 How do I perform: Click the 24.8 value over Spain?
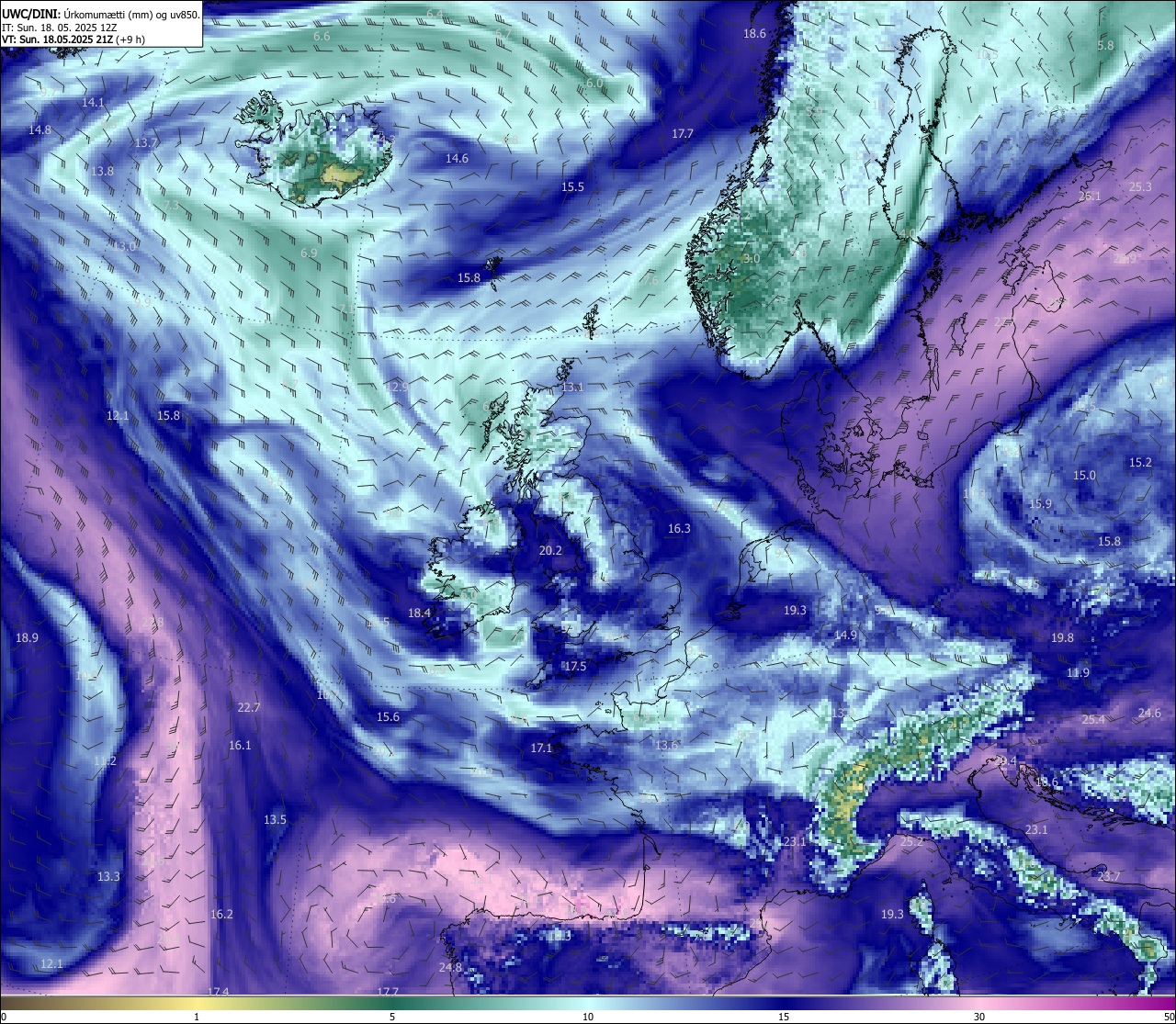[450, 967]
